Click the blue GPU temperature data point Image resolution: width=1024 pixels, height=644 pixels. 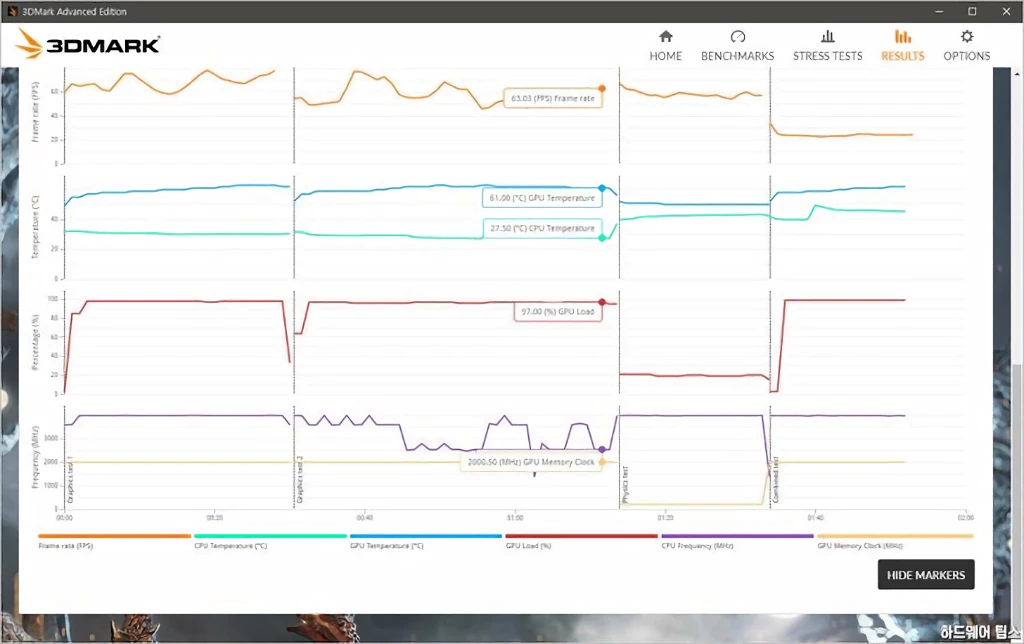(602, 188)
